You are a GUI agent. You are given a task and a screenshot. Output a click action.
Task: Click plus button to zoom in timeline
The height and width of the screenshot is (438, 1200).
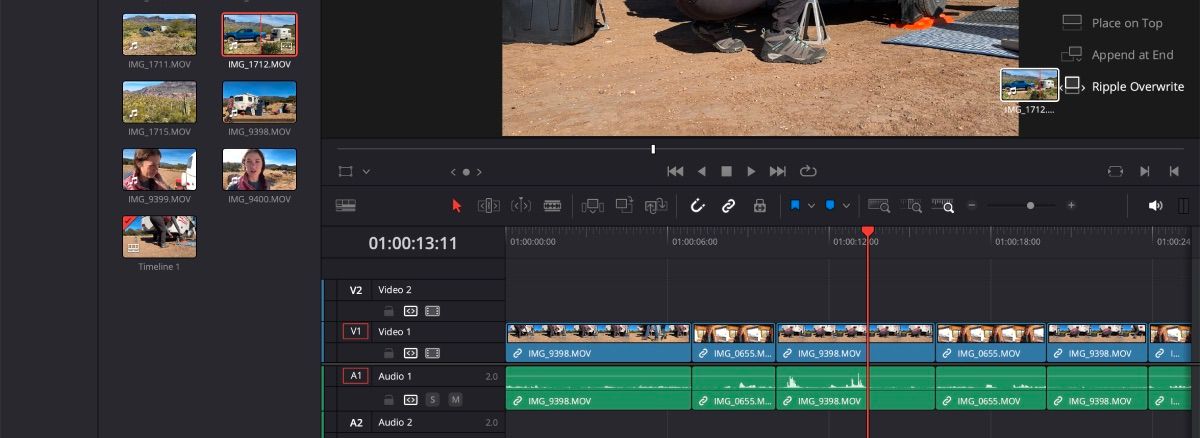pyautogui.click(x=1071, y=205)
